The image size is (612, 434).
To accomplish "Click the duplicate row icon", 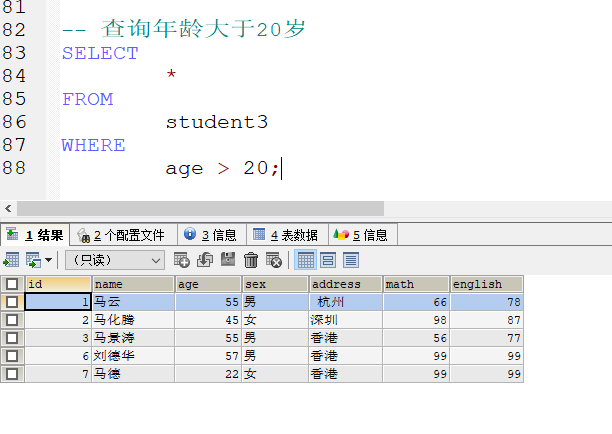I will (205, 260).
